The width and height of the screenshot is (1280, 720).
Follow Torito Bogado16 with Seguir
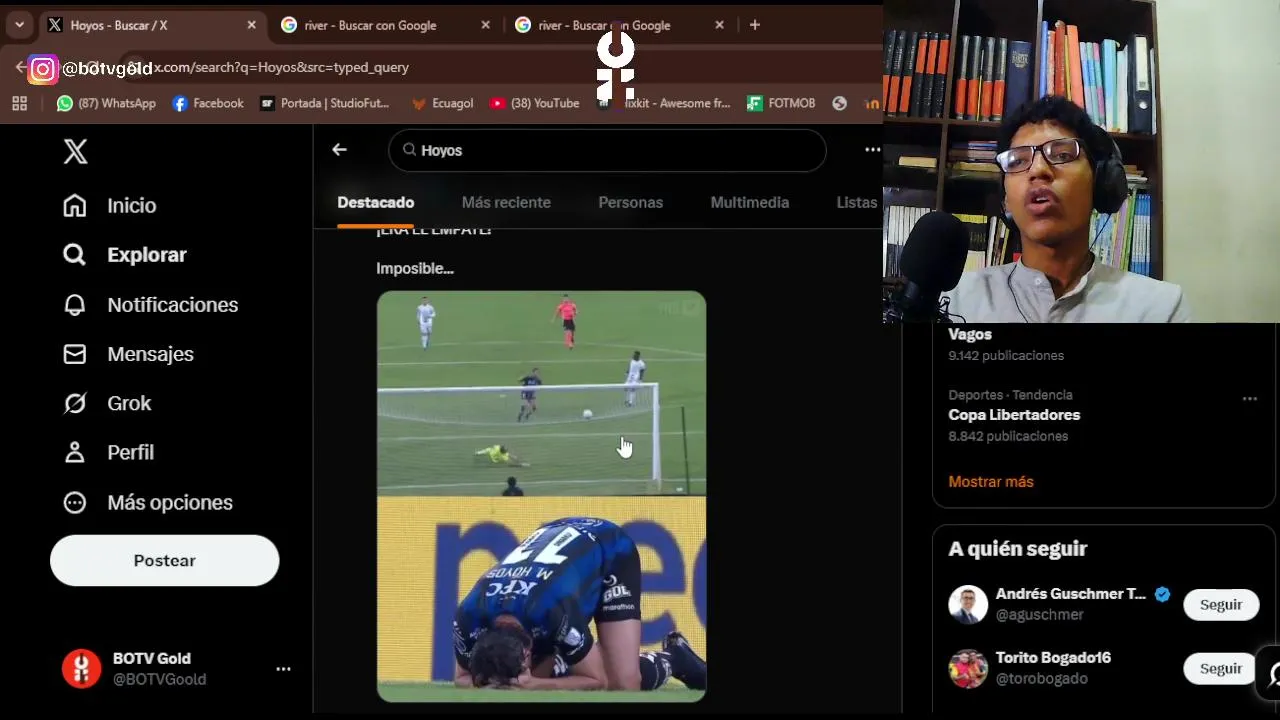[1221, 669]
